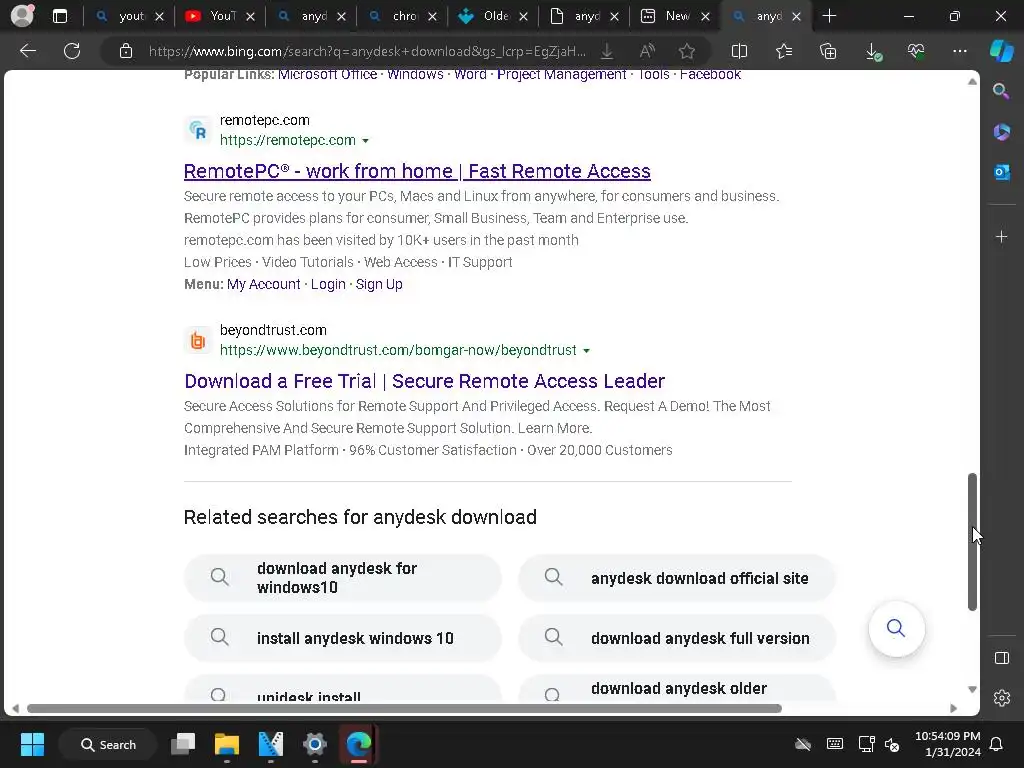Screen dimensions: 1024x768
Task: Click RemotePC Sign Up link
Action: point(379,284)
